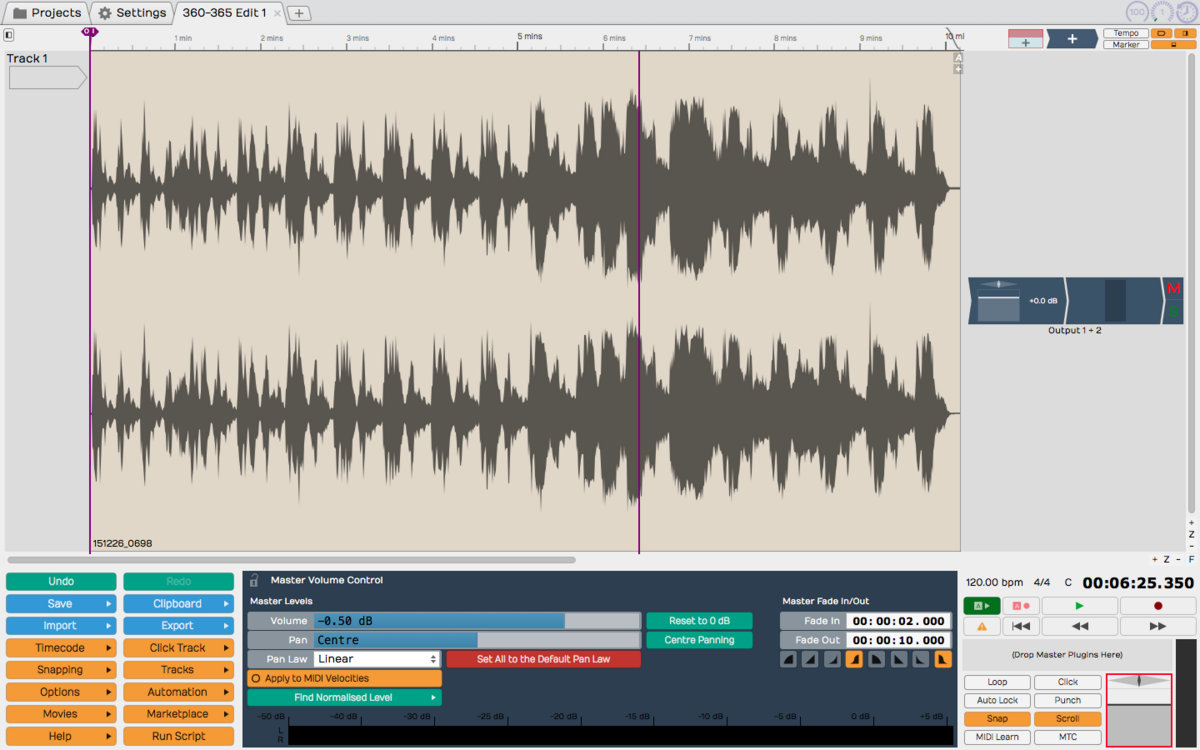Click the padlock icon beside Master Volume Control

(254, 580)
